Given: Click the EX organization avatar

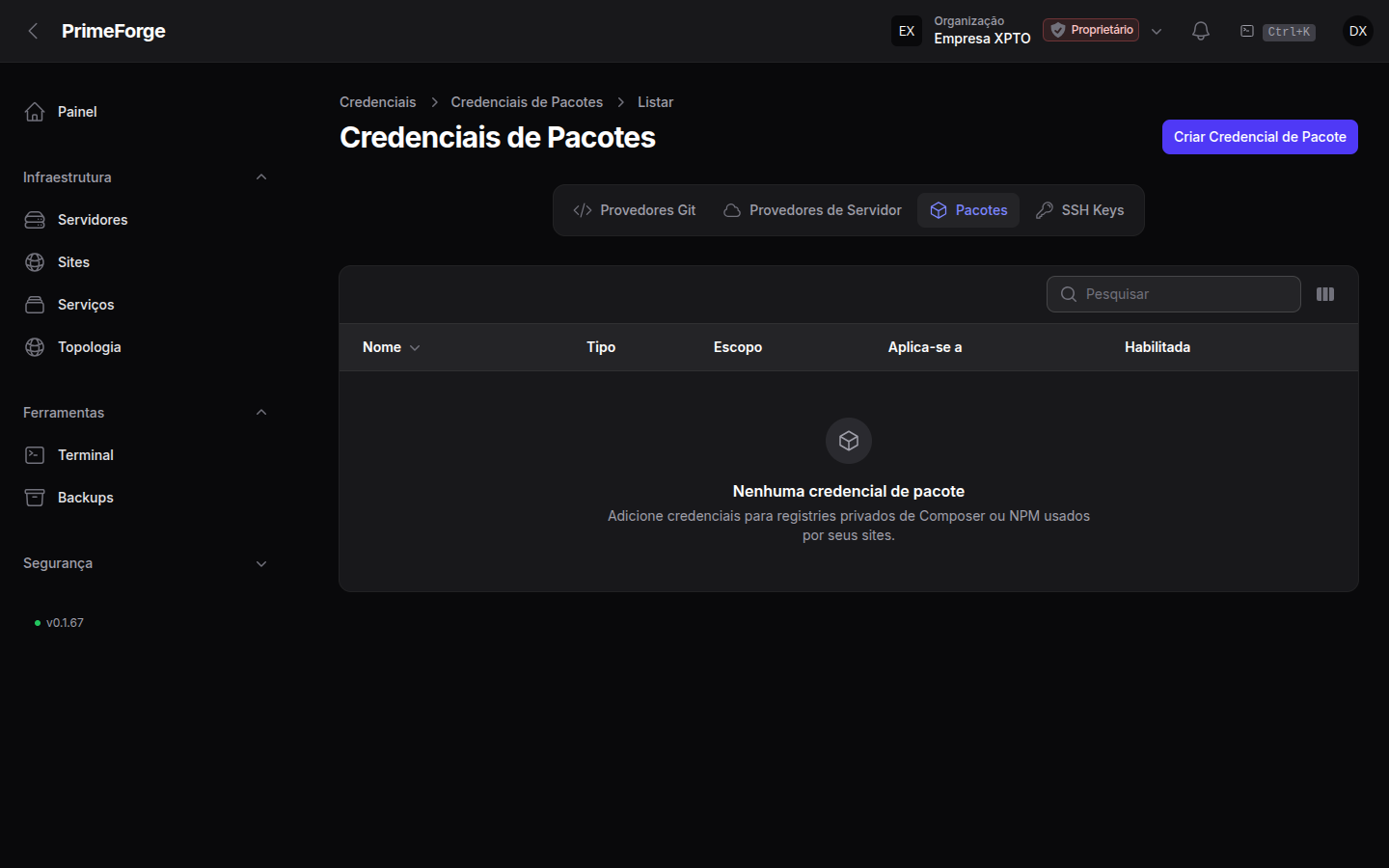Looking at the screenshot, I should (x=907, y=31).
